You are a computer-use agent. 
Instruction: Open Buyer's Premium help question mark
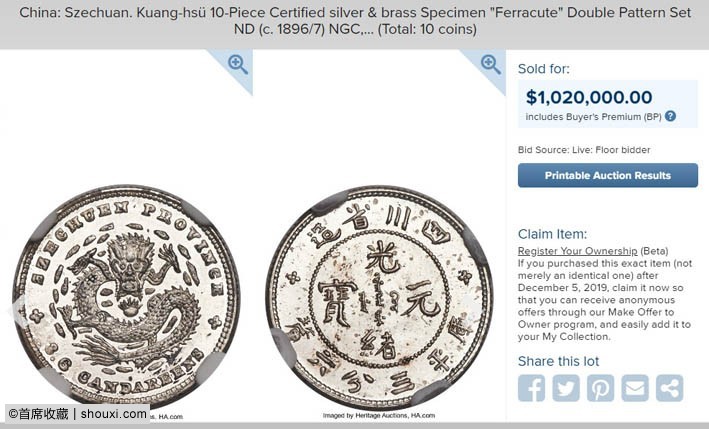[x=671, y=116]
